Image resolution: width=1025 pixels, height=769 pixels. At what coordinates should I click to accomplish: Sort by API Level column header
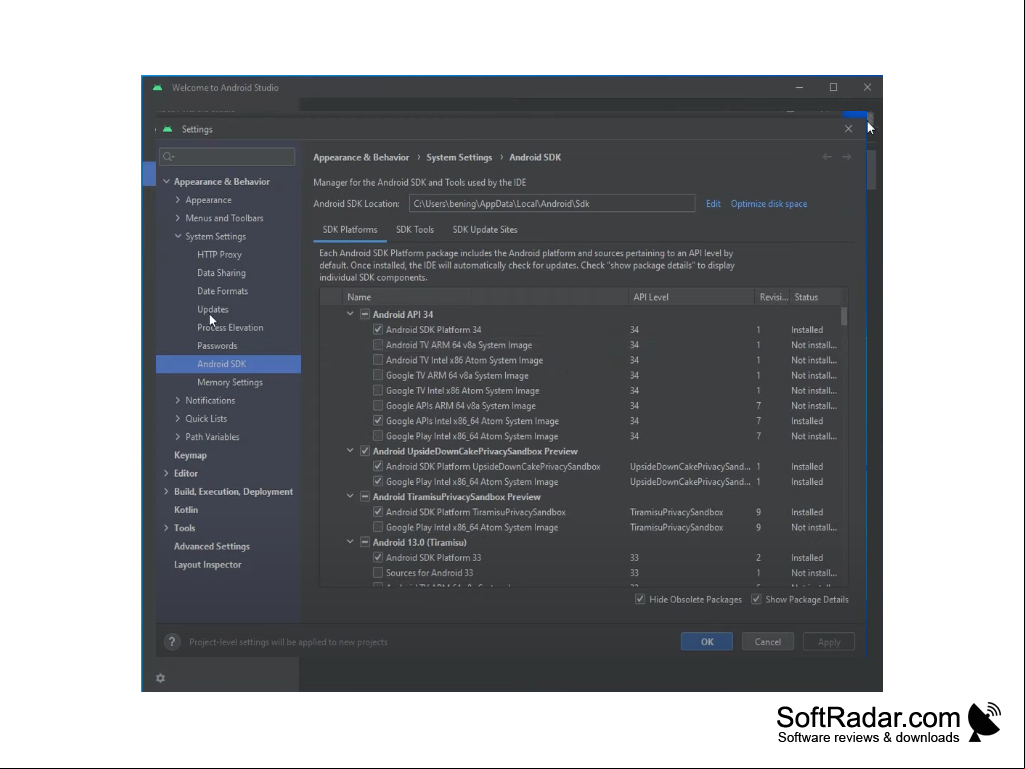[691, 297]
